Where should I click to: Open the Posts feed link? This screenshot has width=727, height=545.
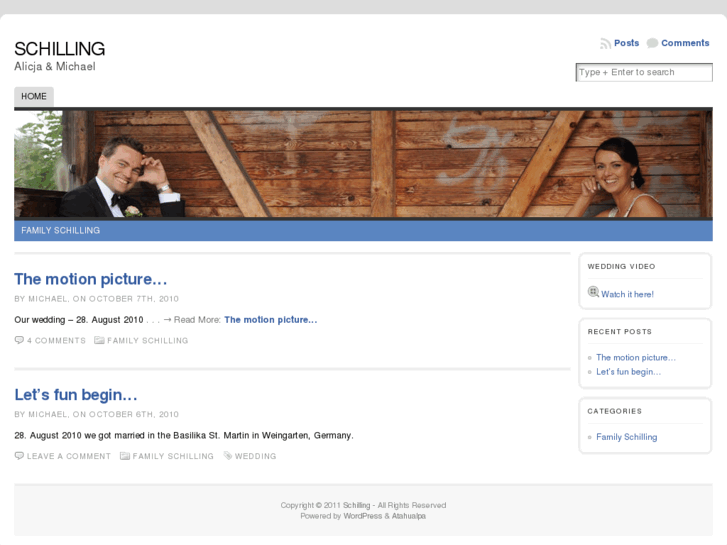pos(626,43)
